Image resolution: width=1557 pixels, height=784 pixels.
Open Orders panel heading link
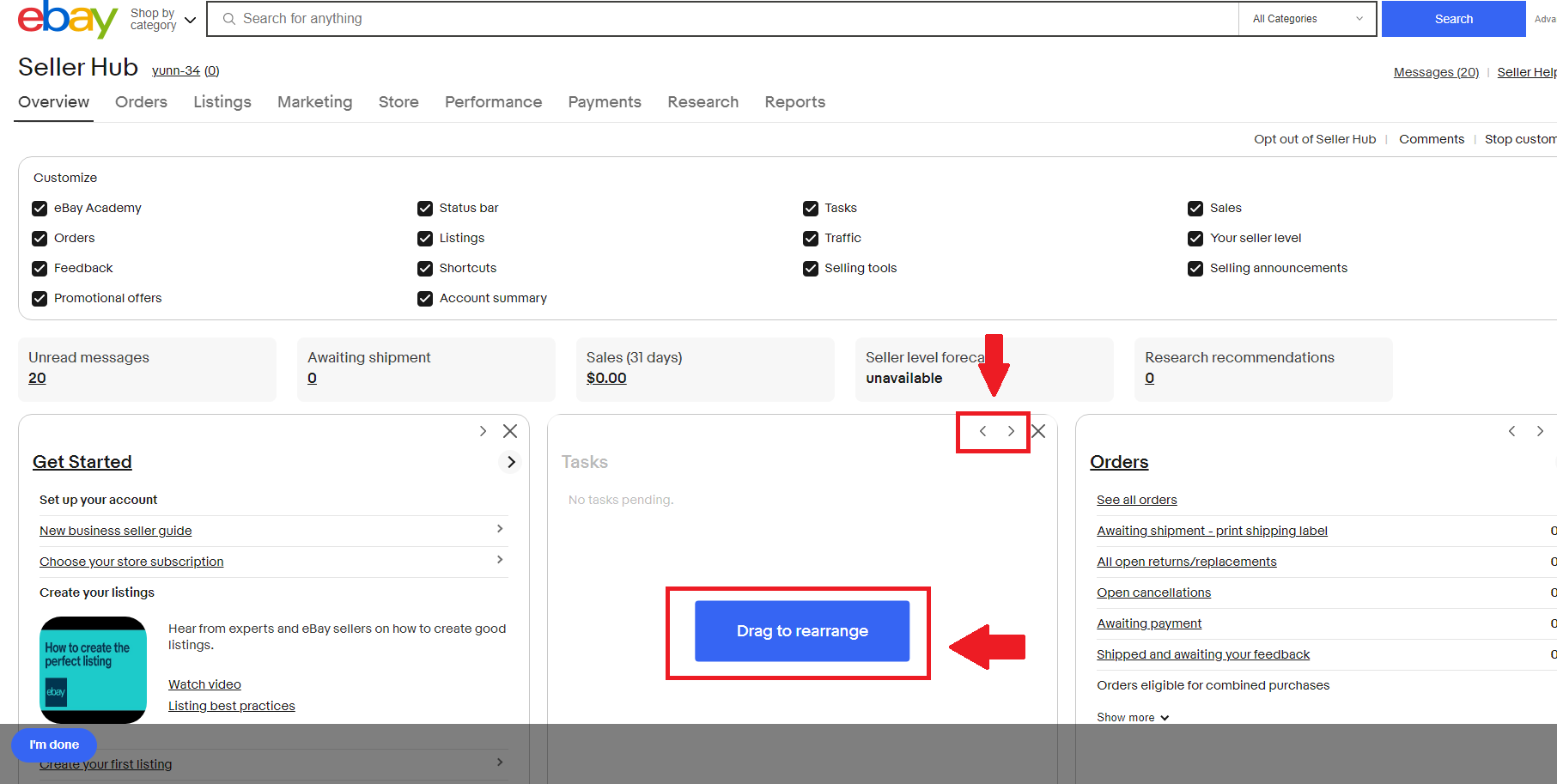point(1119,462)
